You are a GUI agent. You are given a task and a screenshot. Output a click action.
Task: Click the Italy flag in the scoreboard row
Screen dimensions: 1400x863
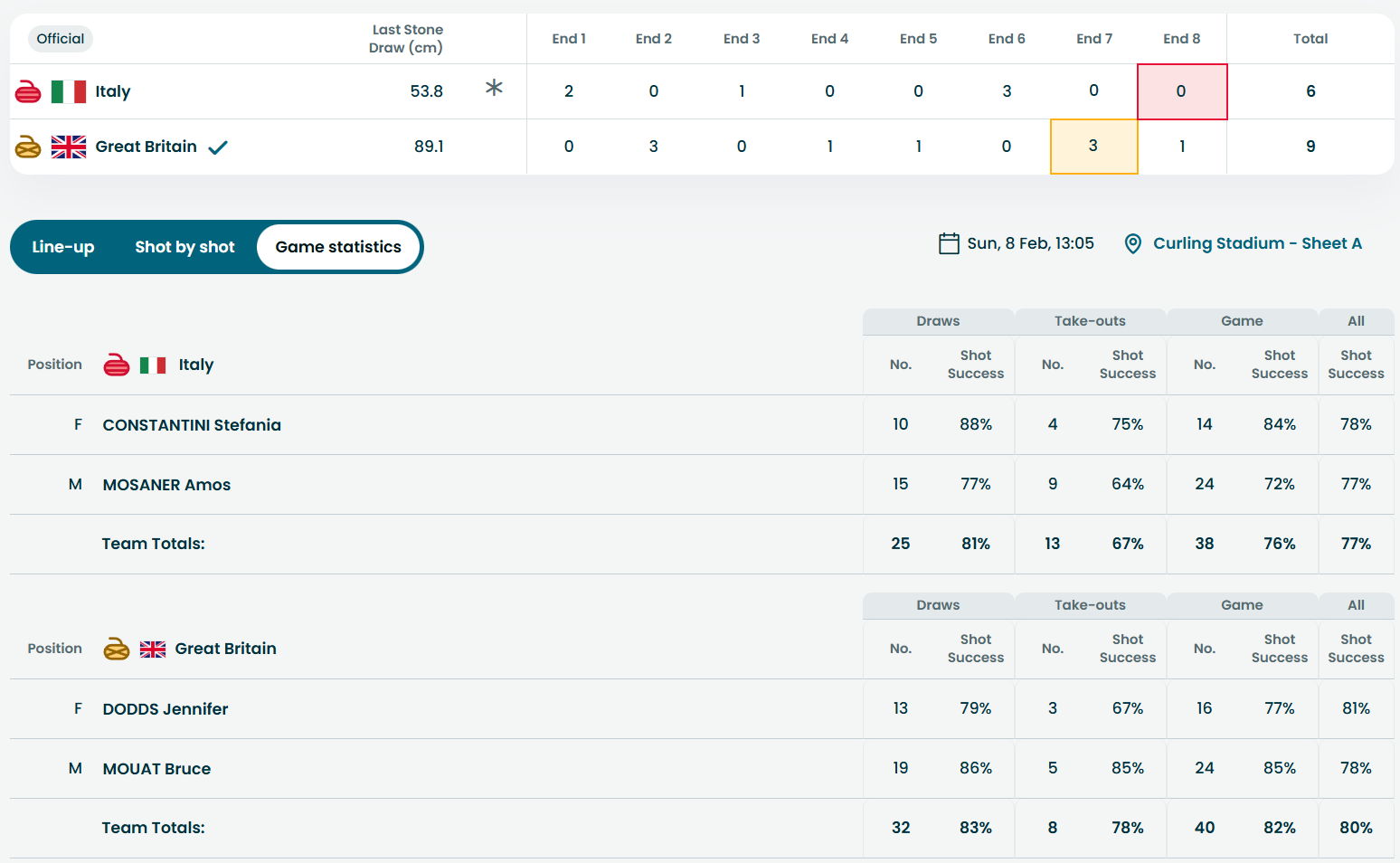click(69, 91)
